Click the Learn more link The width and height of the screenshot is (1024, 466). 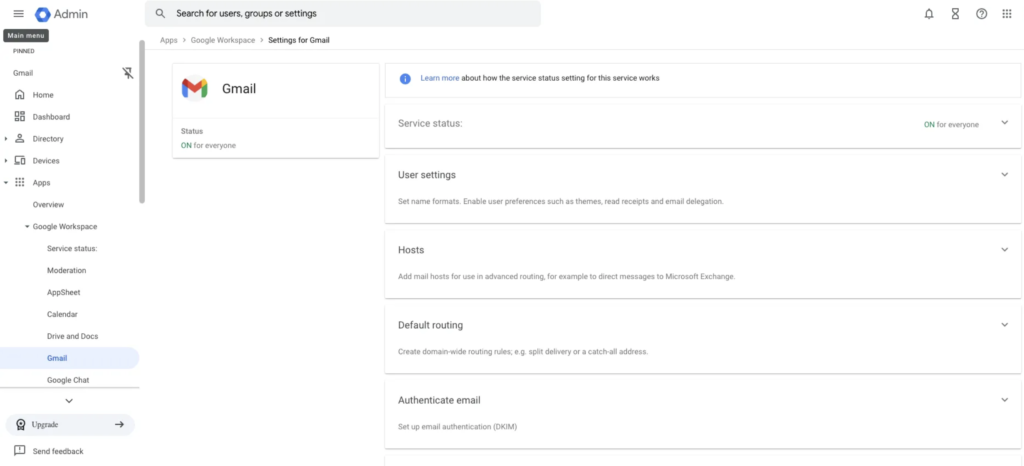click(x=440, y=78)
